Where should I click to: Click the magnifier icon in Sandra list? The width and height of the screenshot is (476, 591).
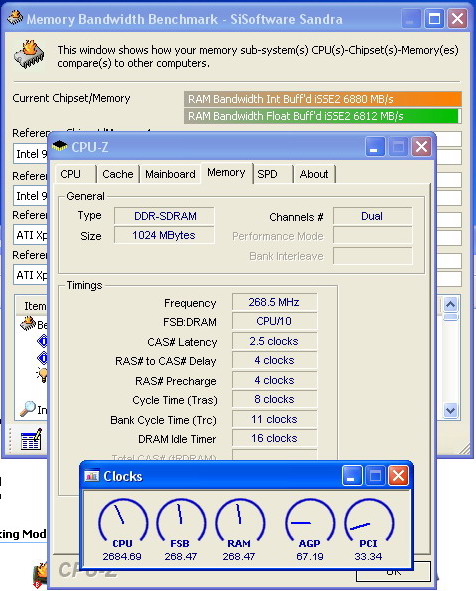click(x=28, y=409)
